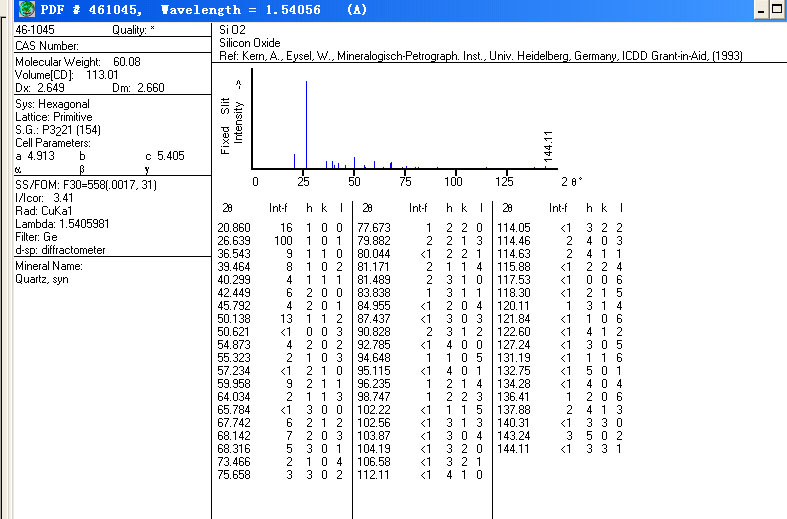Click the I/Icor: 3.41 value
The width and height of the screenshot is (787, 519).
coord(44,198)
